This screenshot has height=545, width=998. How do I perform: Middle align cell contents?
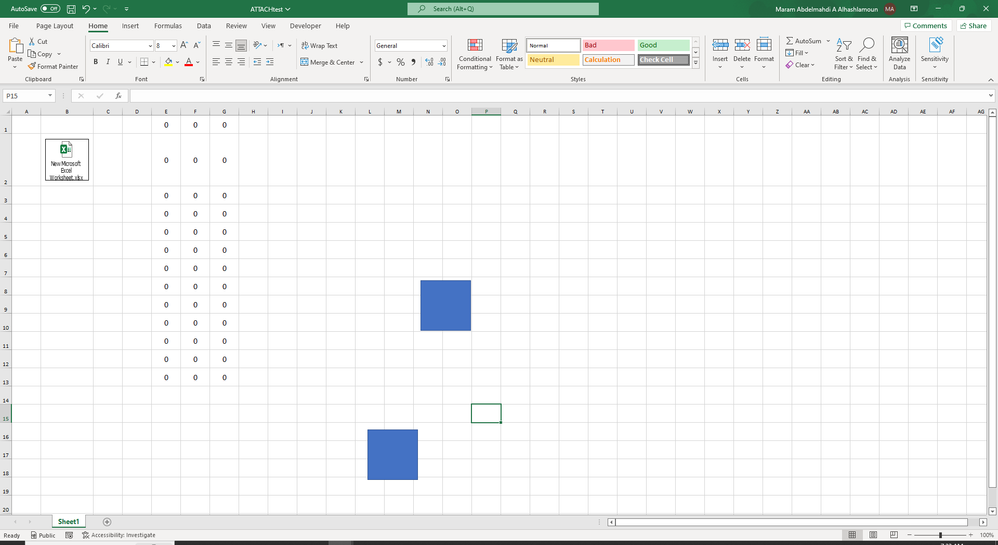click(228, 45)
